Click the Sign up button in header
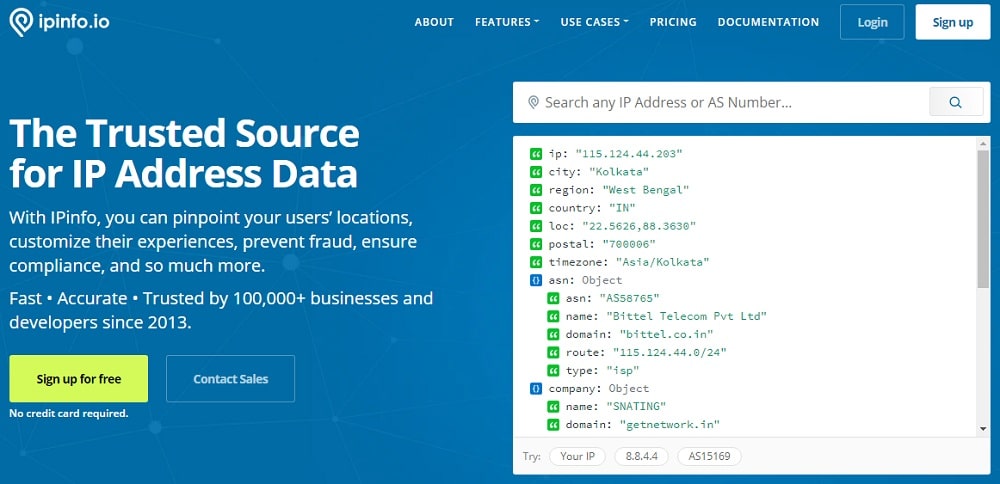This screenshot has height=484, width=1000. coord(953,22)
